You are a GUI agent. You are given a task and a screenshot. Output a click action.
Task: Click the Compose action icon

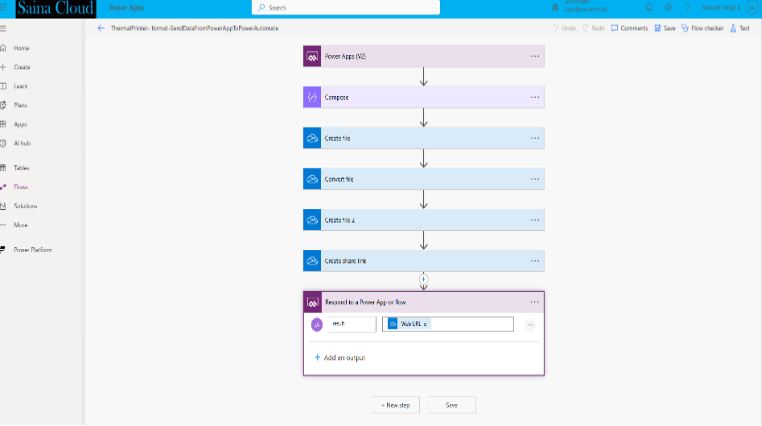(311, 98)
